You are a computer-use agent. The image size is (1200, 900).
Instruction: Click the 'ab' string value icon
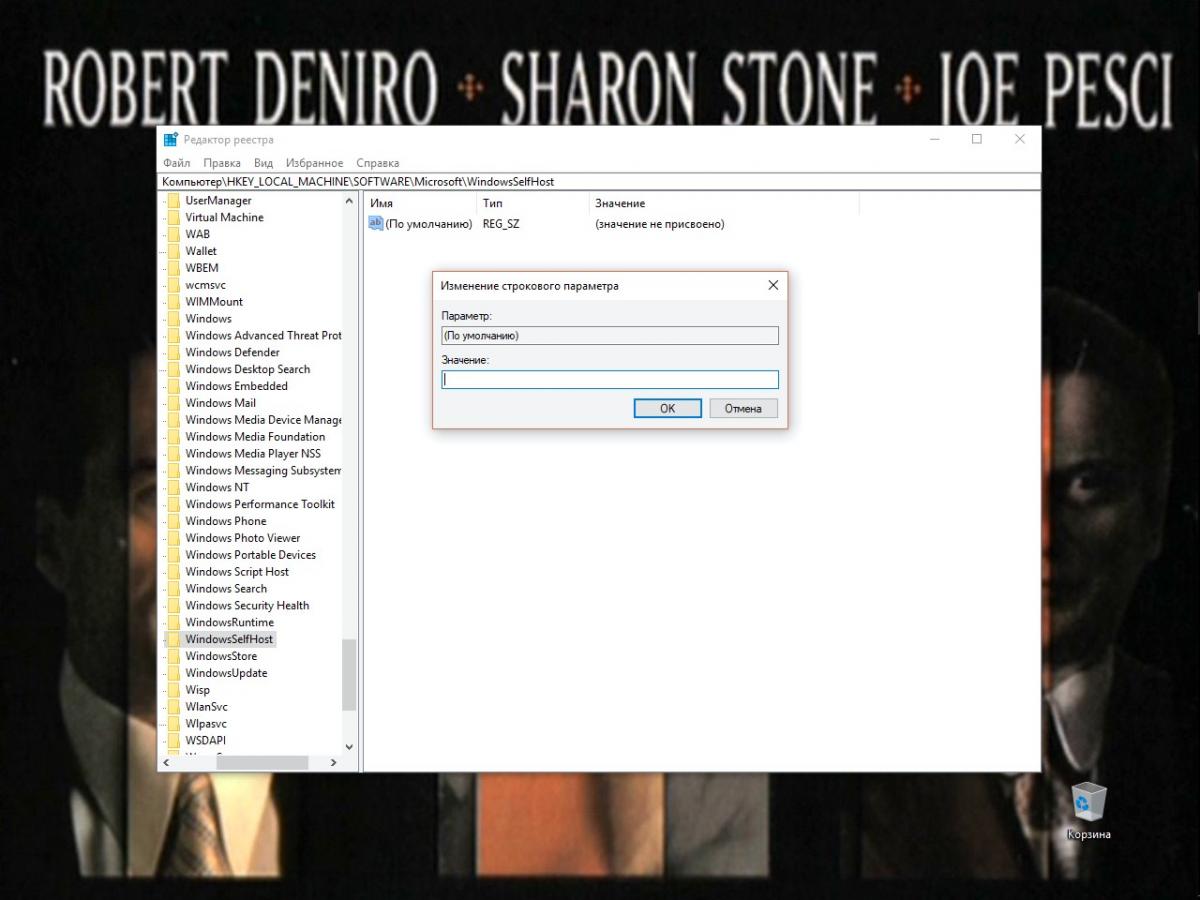click(376, 224)
